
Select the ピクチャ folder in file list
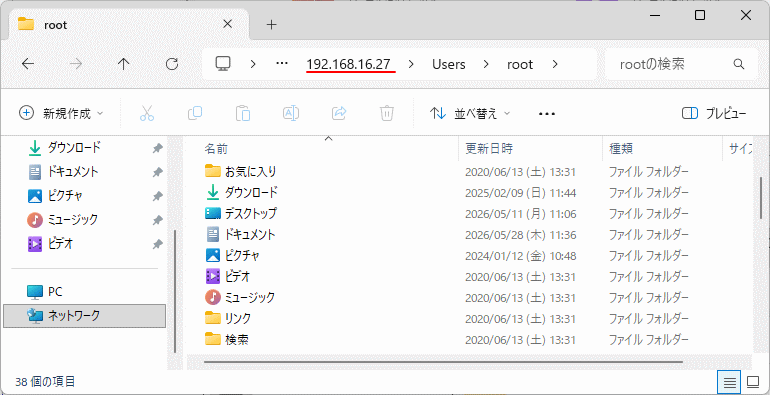pos(232,255)
